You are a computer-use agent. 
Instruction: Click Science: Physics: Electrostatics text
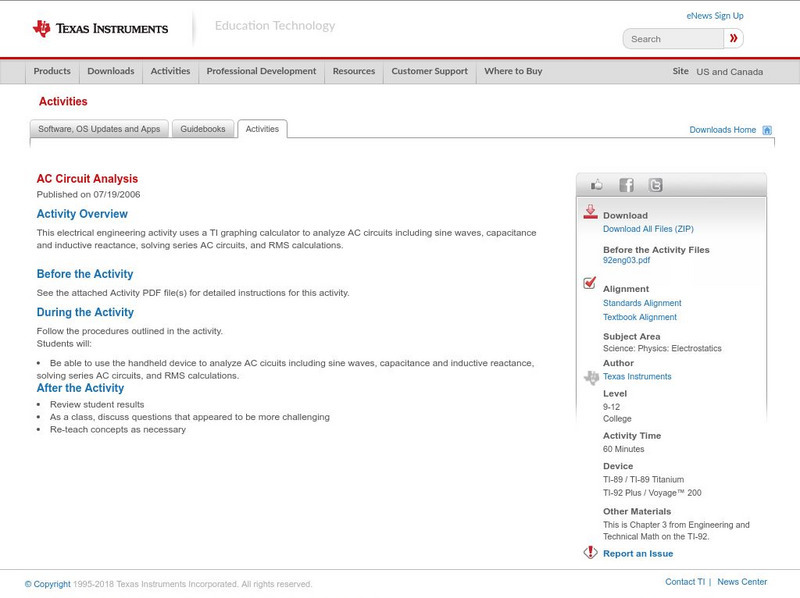point(662,348)
